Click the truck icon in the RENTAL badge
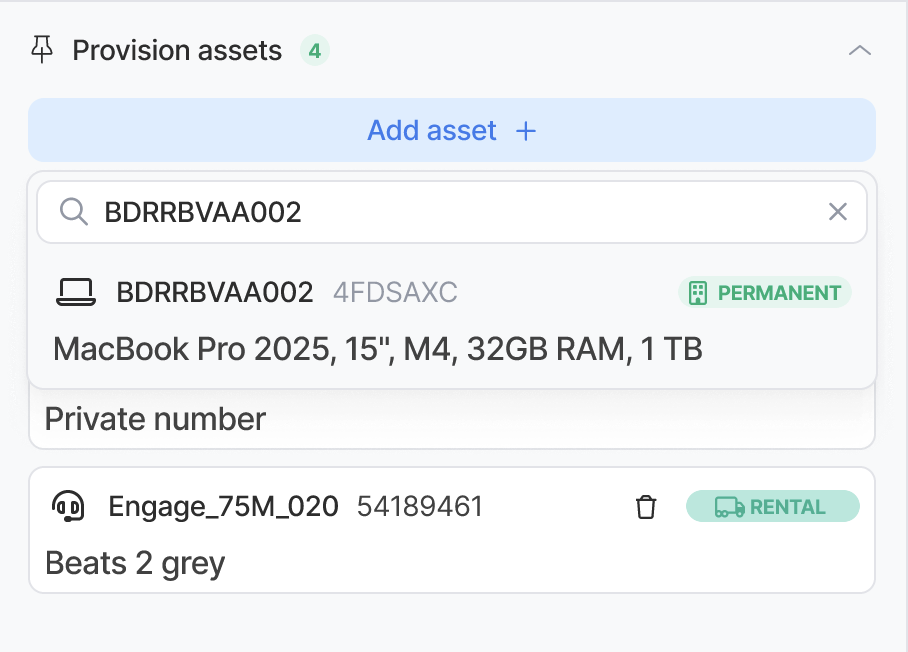Viewport: 908px width, 652px height. point(729,507)
